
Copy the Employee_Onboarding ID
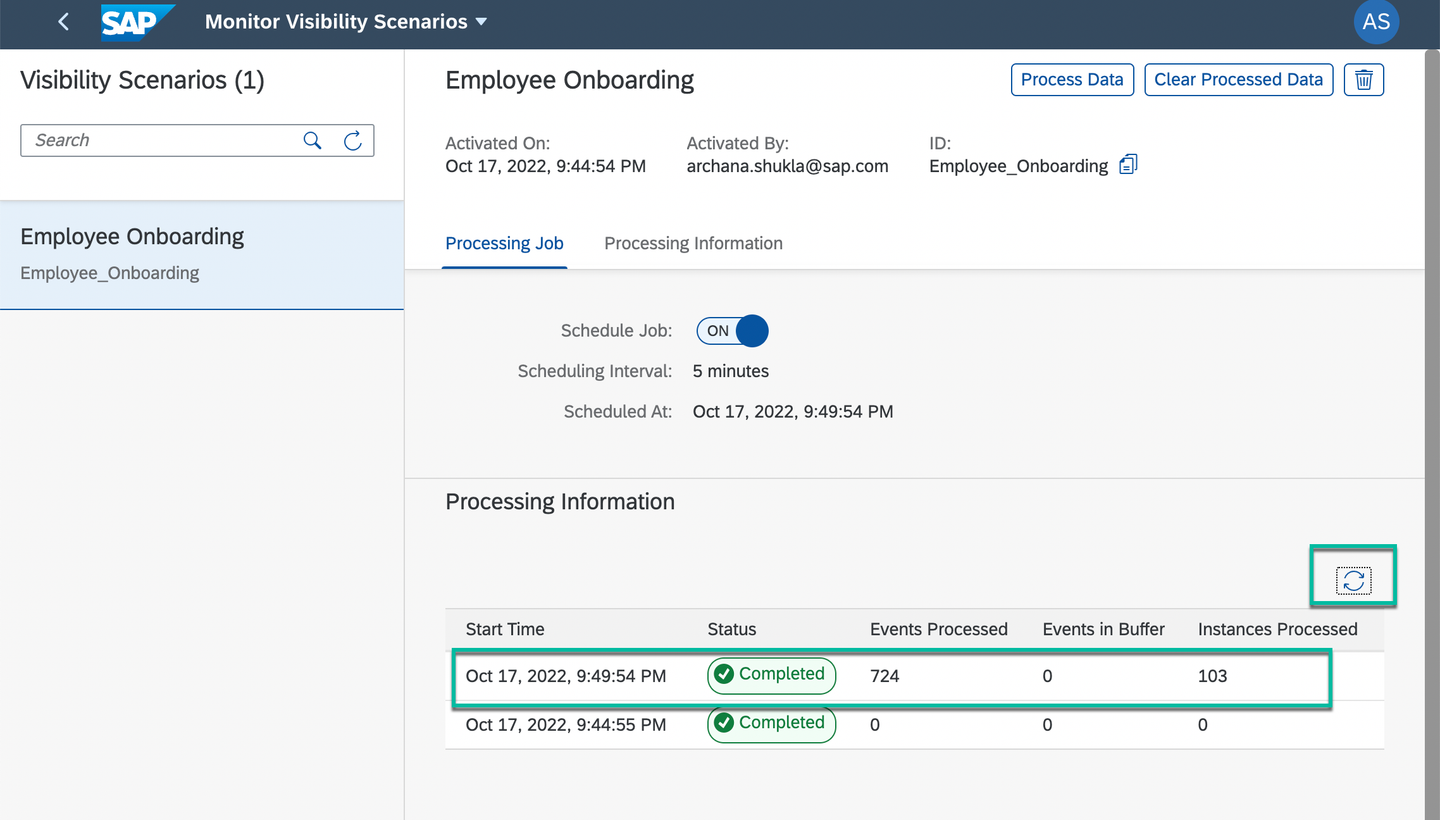[1128, 165]
